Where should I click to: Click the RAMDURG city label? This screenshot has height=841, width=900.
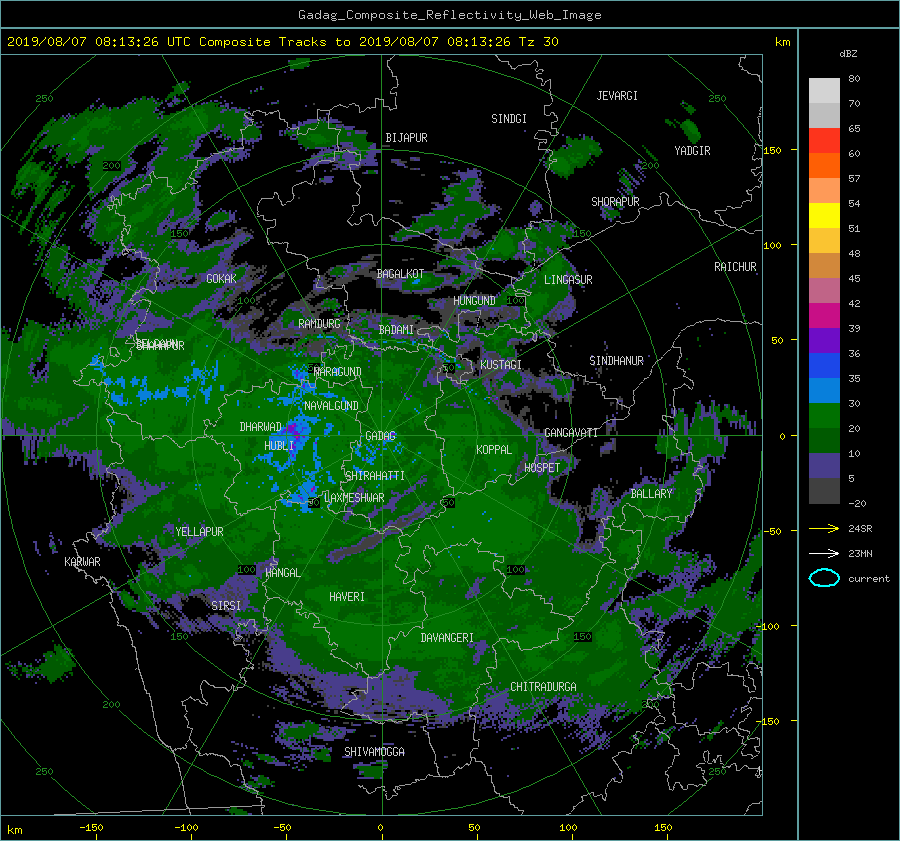(319, 324)
